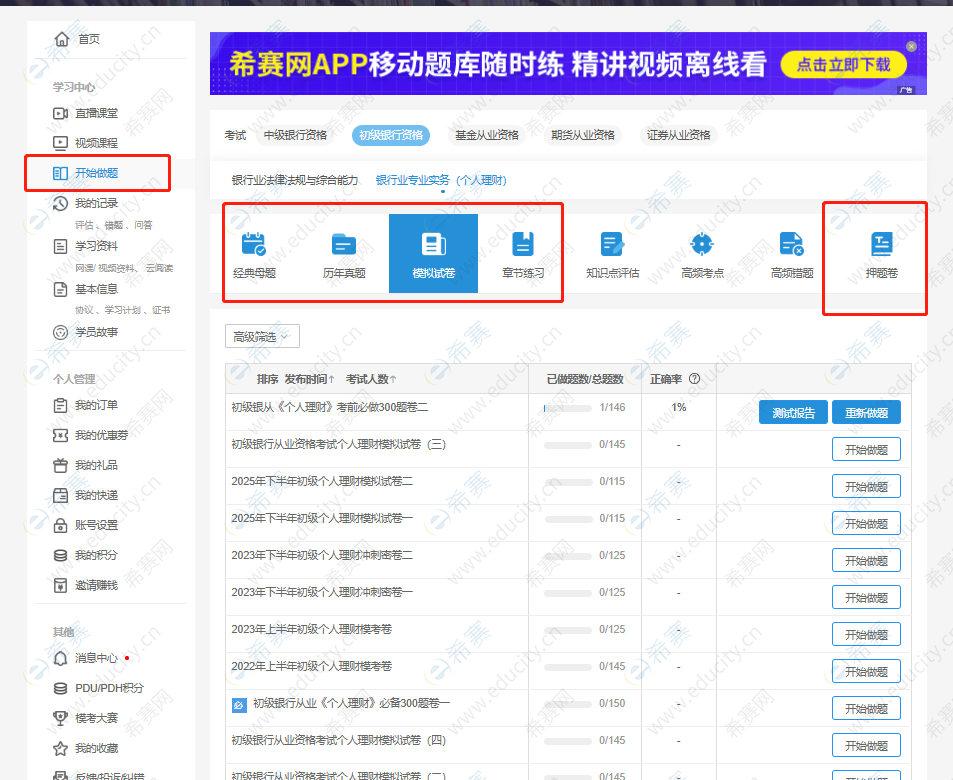This screenshot has height=780, width=953.
Task: Open 直播课堂 in the sidebar
Action: pyautogui.click(x=96, y=113)
